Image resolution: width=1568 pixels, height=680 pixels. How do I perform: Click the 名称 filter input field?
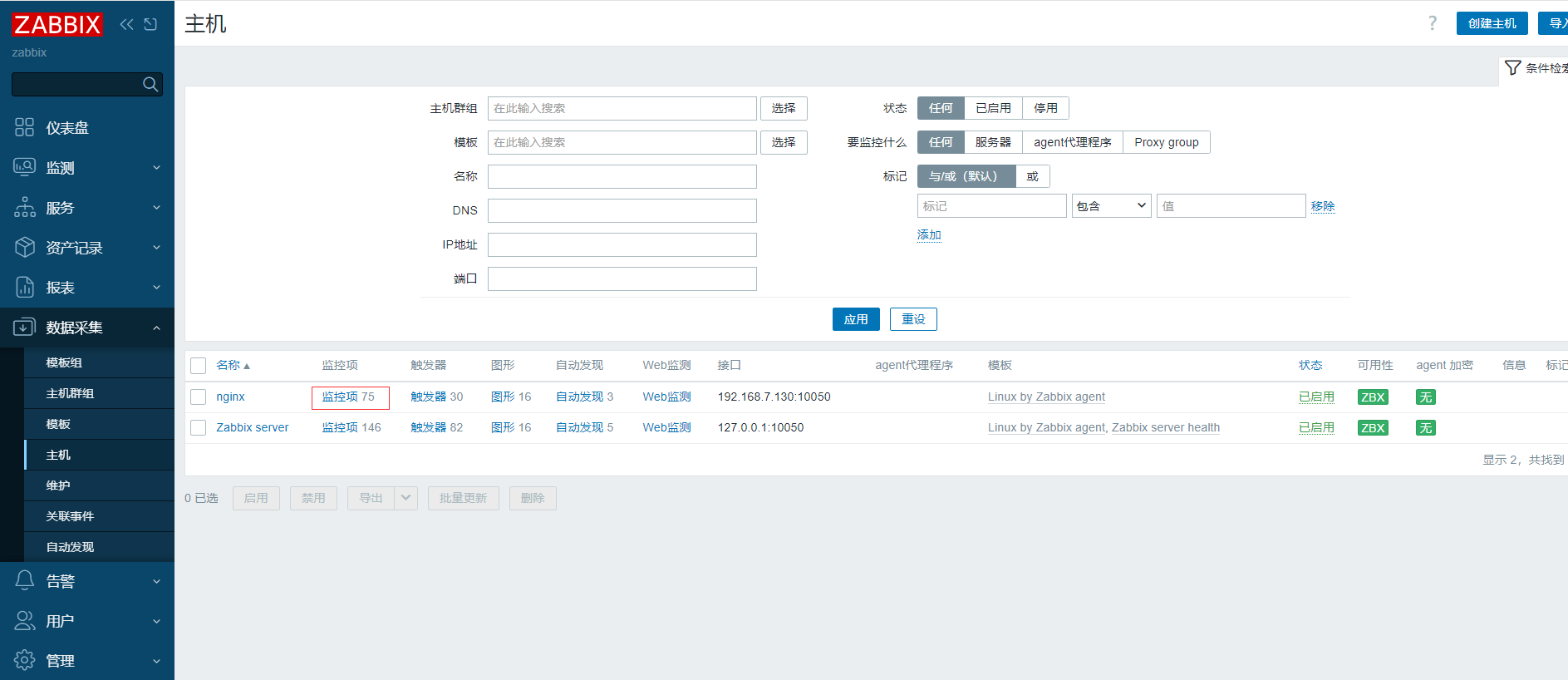click(x=622, y=176)
